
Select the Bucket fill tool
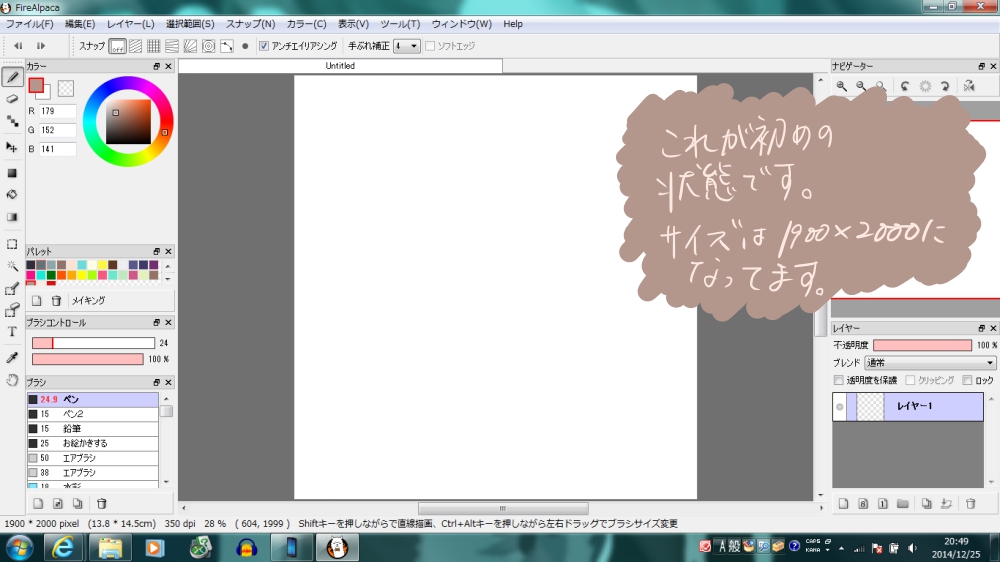pyautogui.click(x=12, y=194)
